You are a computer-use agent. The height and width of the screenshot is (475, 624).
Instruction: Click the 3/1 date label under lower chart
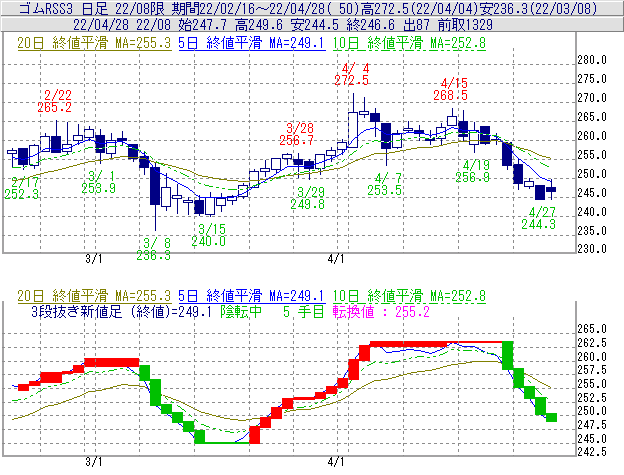(94, 462)
